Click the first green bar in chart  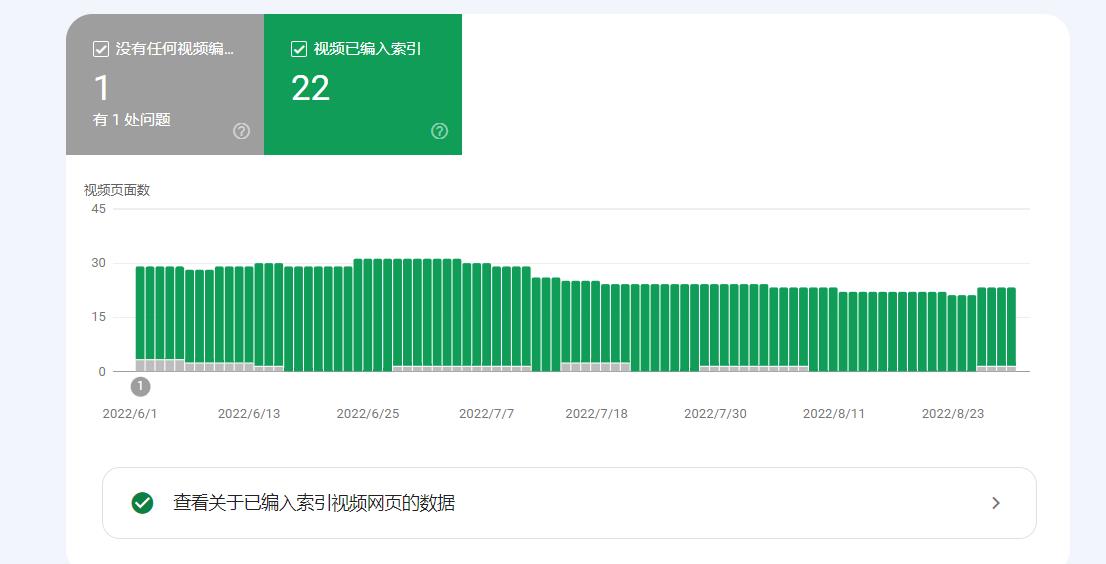coord(140,313)
